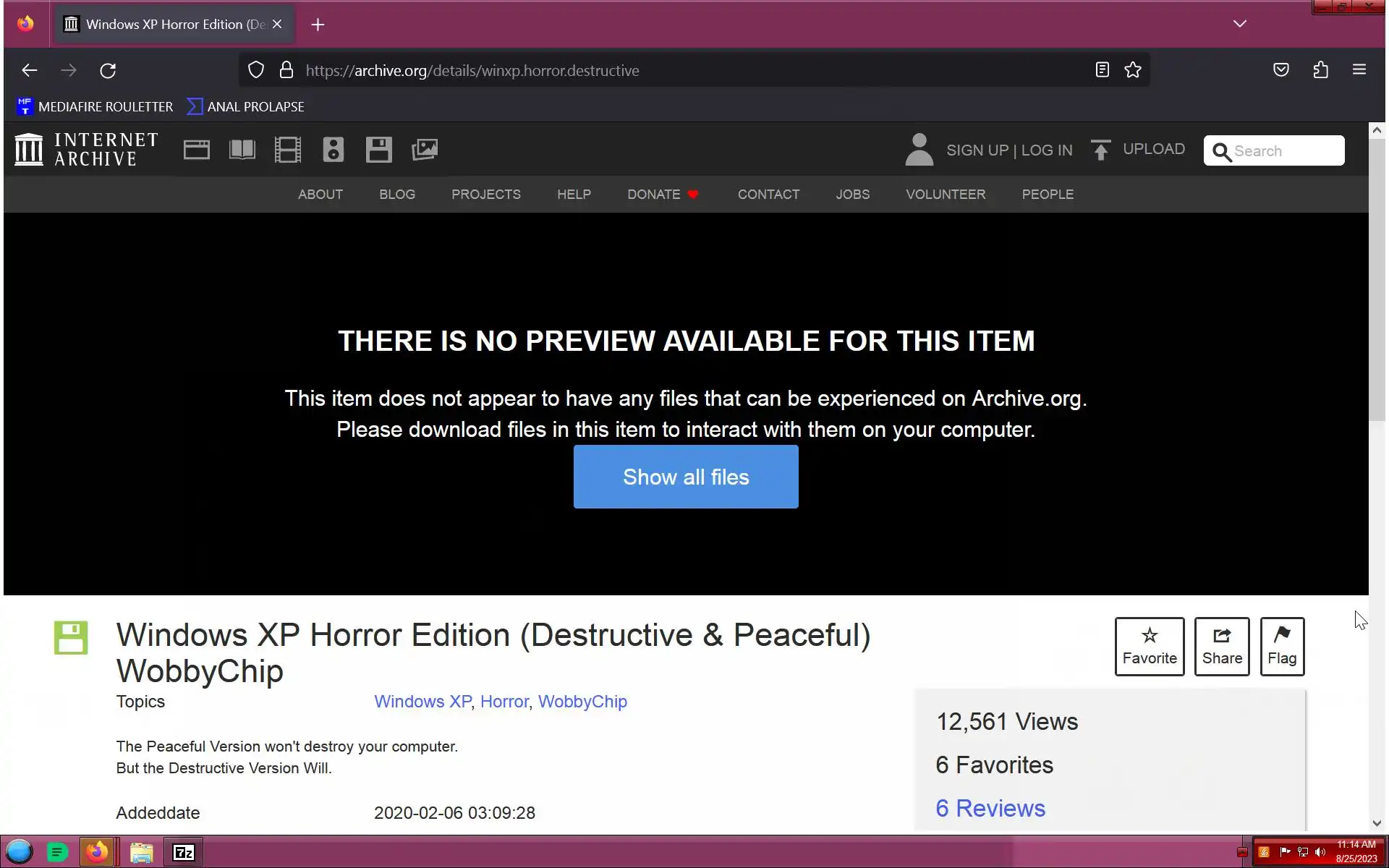Open the video film-strip media icon
Viewport: 1389px width, 868px height.
[x=287, y=150]
